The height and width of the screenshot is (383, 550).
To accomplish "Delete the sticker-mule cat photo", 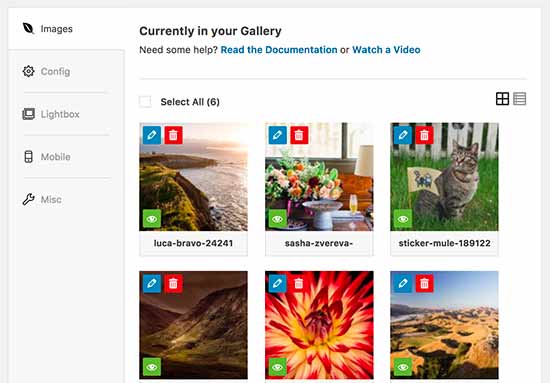I will tap(424, 135).
